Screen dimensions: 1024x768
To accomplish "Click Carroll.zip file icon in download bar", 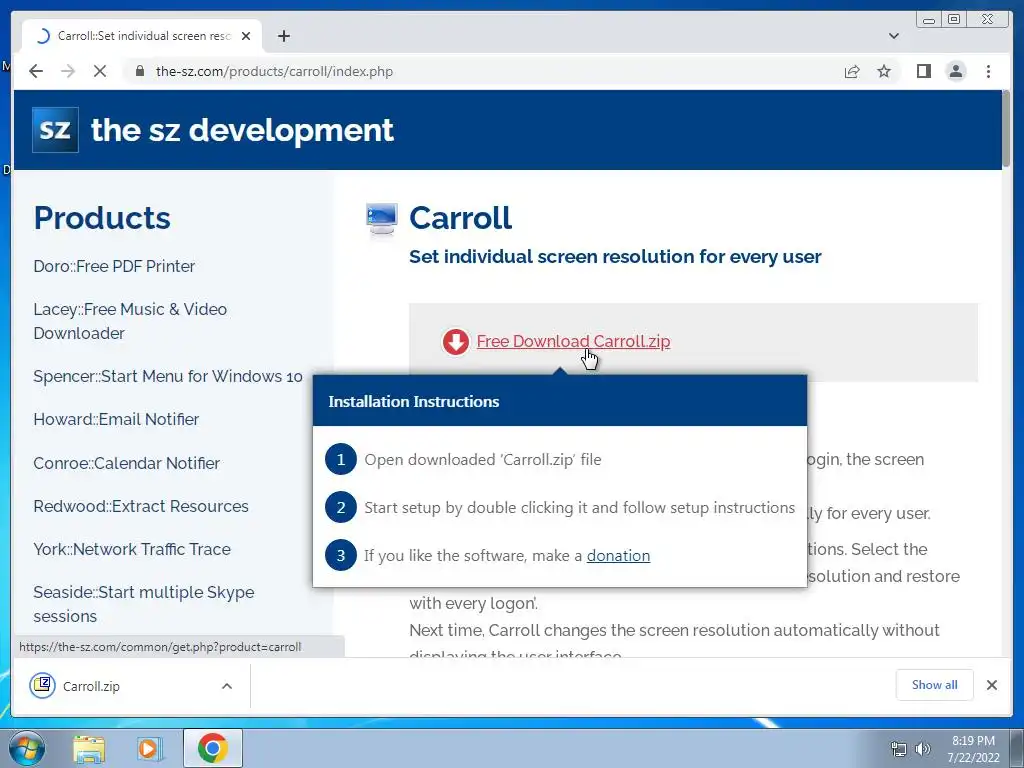I will tap(42, 686).
